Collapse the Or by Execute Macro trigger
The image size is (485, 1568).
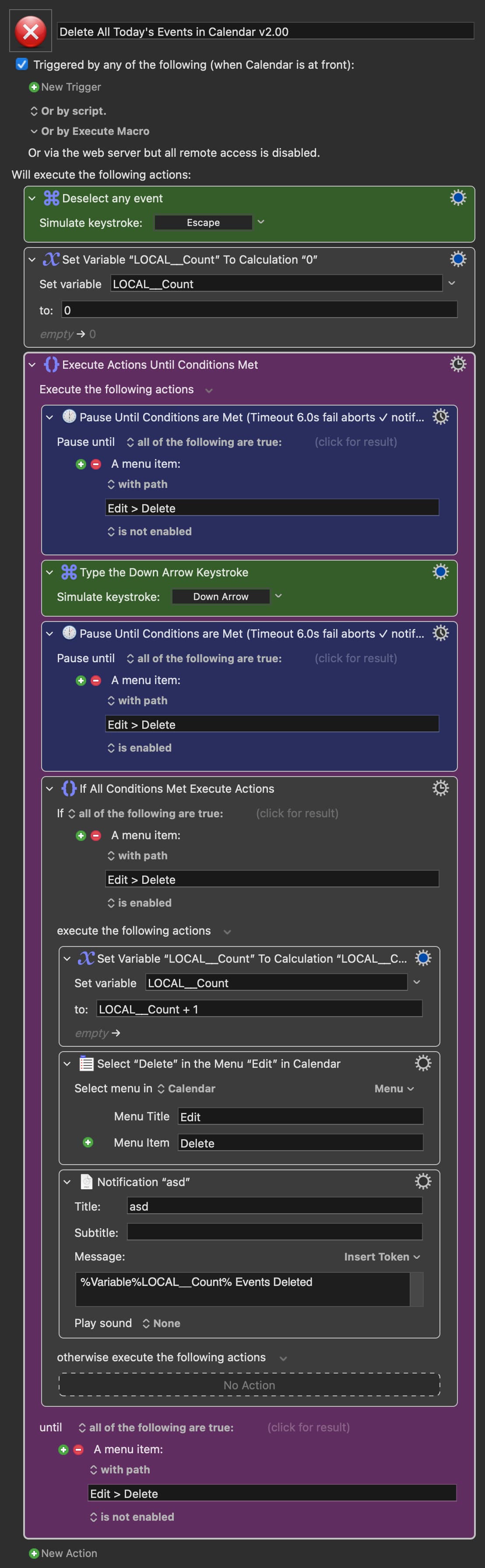coord(34,131)
